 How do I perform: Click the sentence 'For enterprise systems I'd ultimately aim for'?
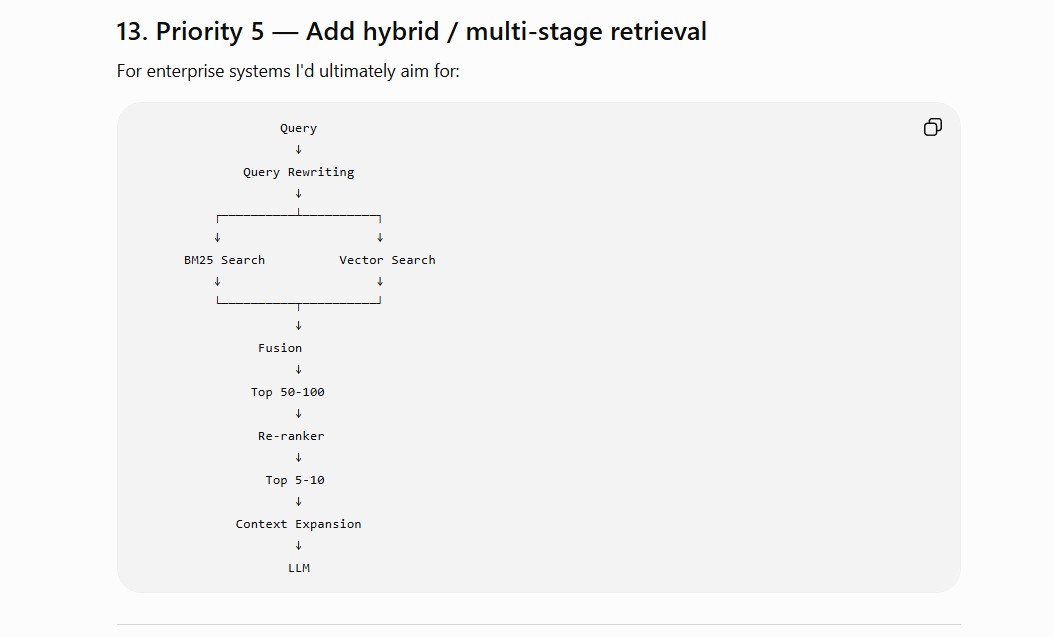tap(286, 71)
